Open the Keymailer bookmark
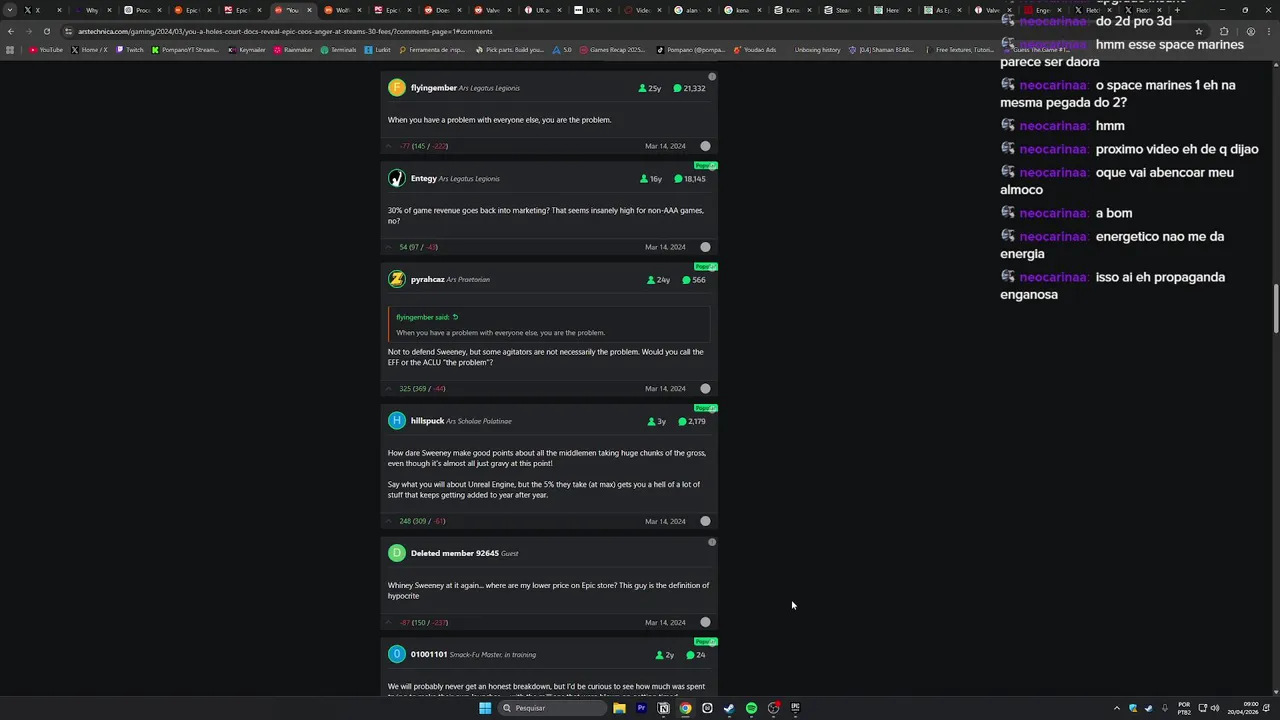Viewport: 1280px width, 720px height. pos(245,49)
